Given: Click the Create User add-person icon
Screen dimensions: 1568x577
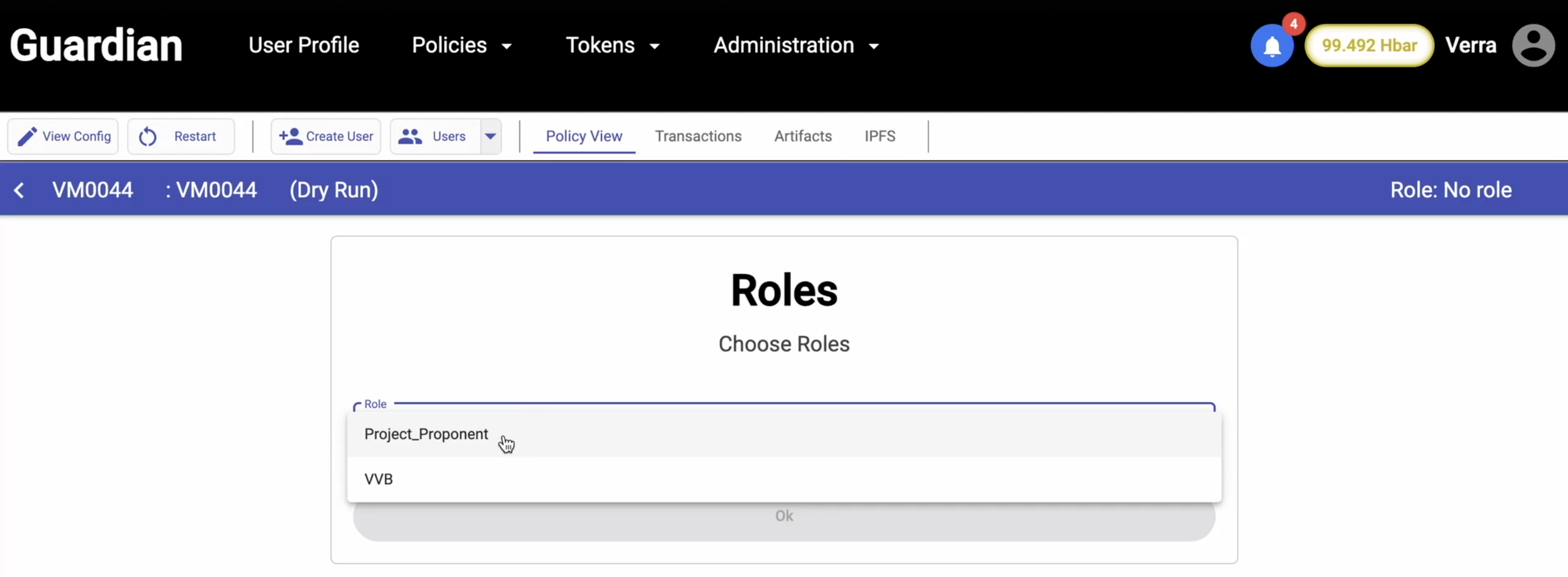Looking at the screenshot, I should 290,136.
